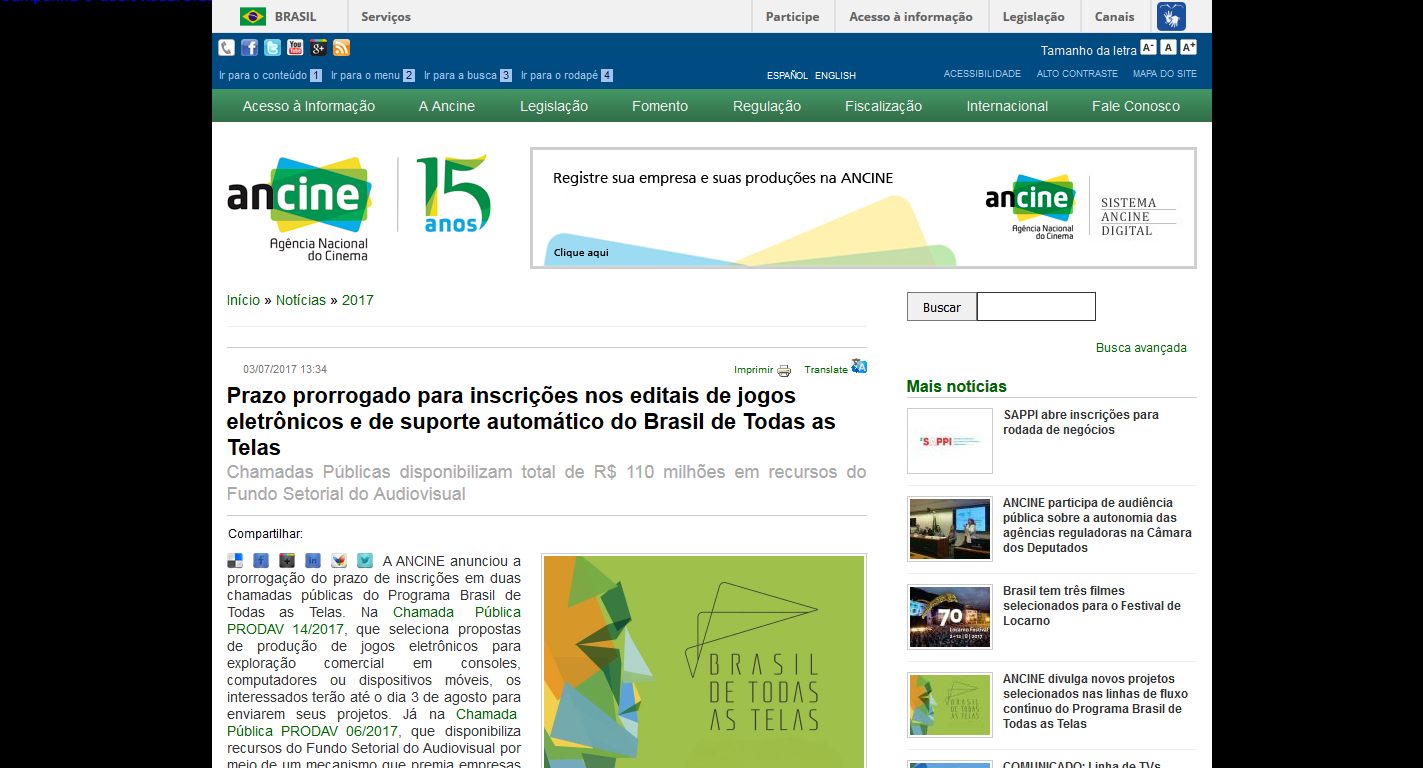1423x768 pixels.
Task: Open the Regulação menu
Action: tap(767, 106)
